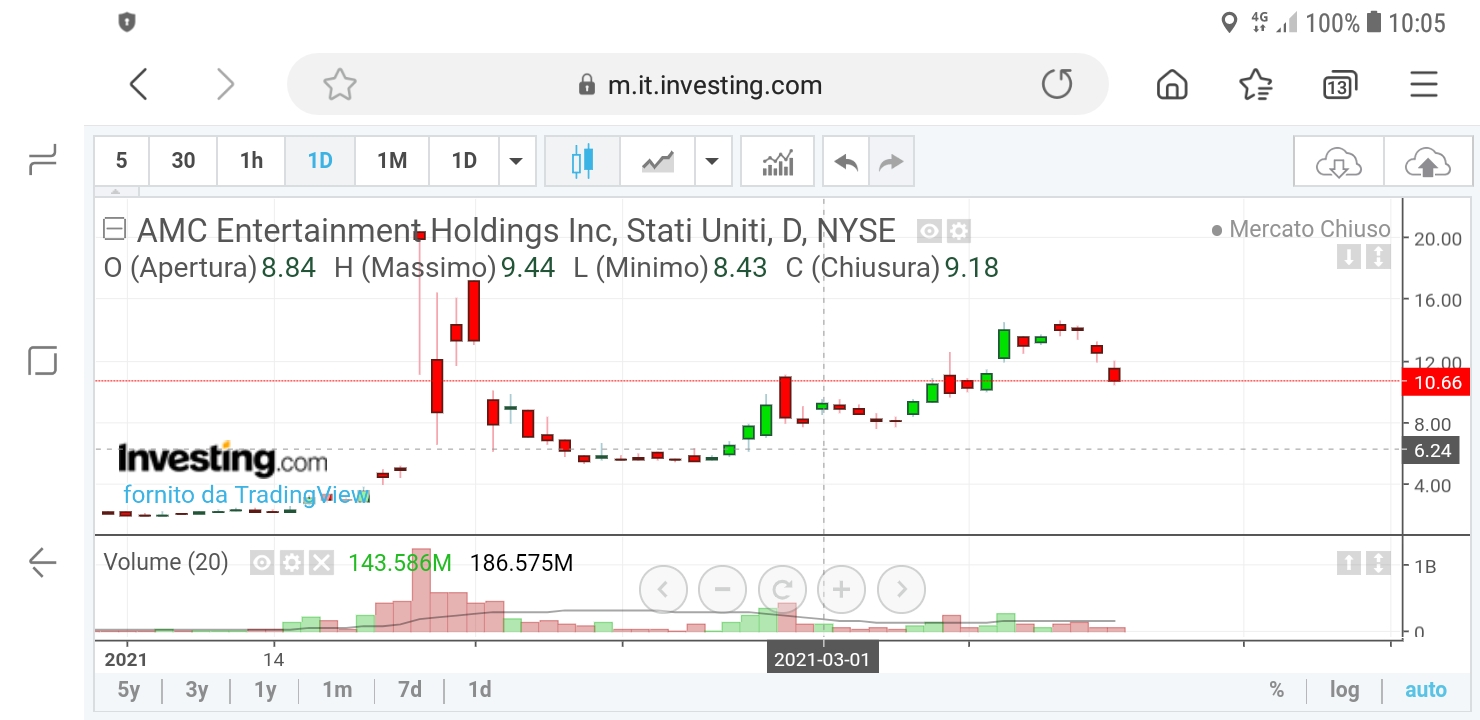Select the highlighted 1D interval
This screenshot has width=1480, height=720.
[x=320, y=161]
